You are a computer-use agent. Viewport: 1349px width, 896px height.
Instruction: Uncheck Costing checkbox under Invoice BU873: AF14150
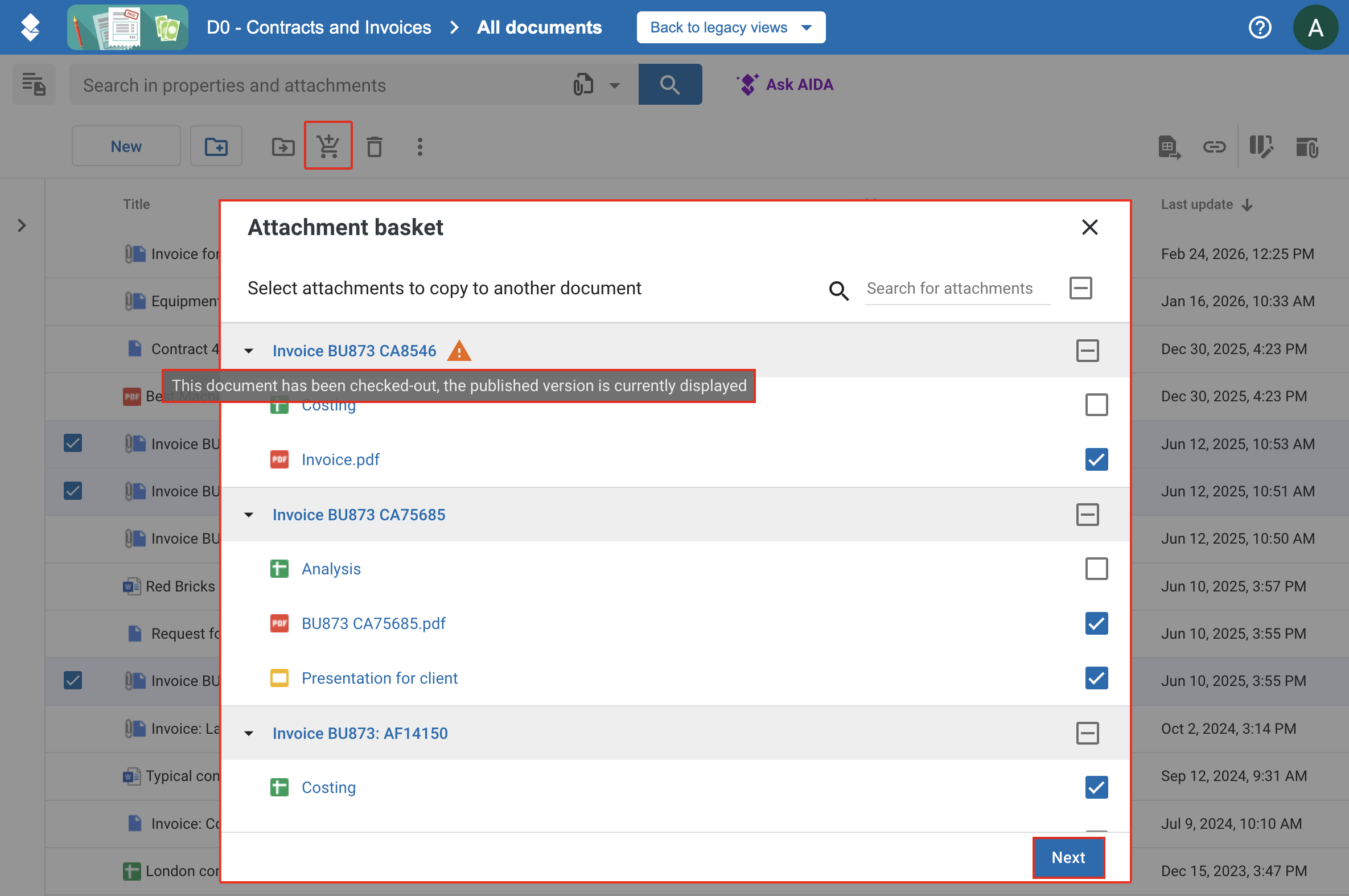pos(1096,787)
